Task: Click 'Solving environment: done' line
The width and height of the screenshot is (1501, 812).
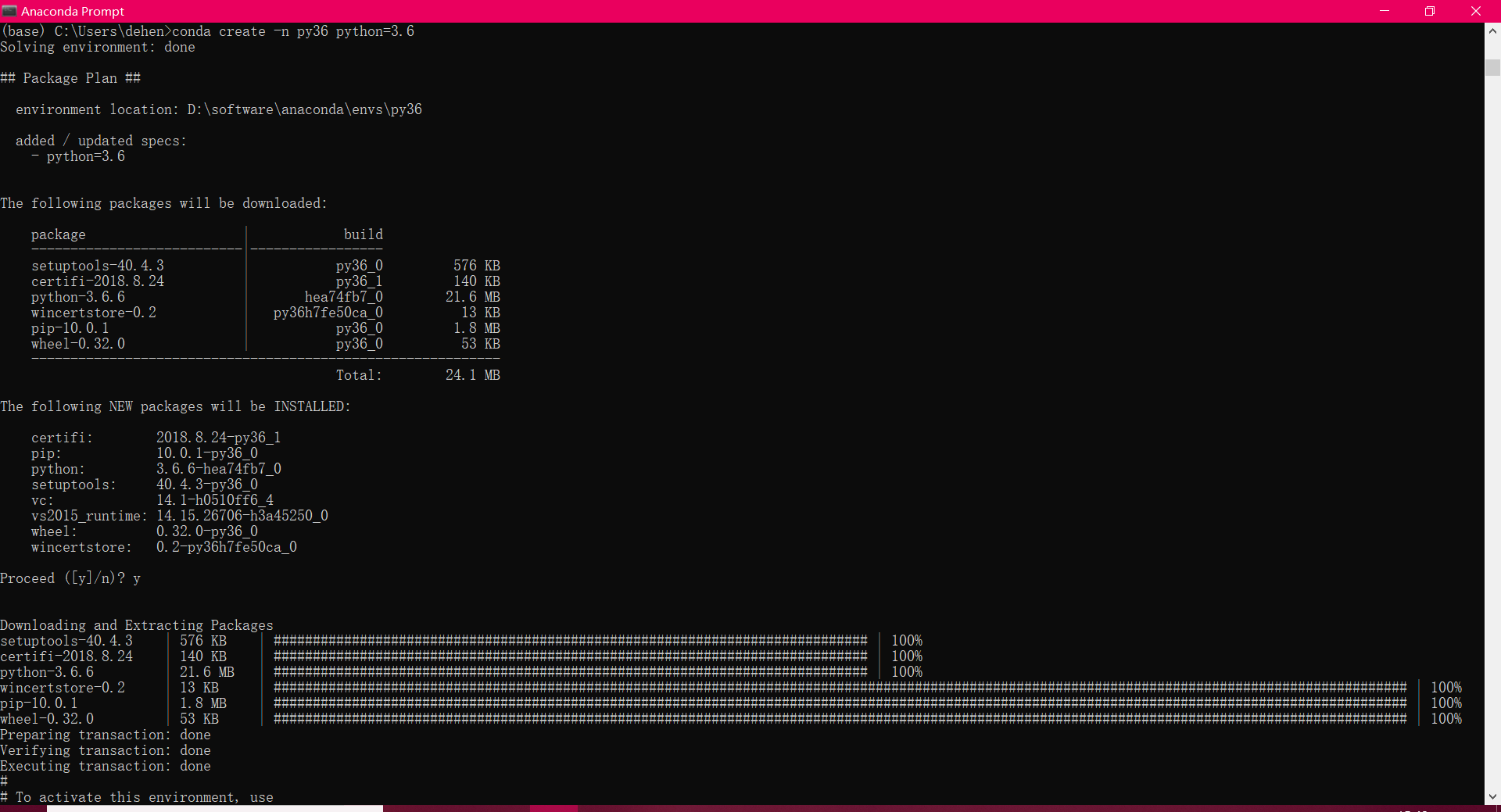Action: click(x=98, y=47)
